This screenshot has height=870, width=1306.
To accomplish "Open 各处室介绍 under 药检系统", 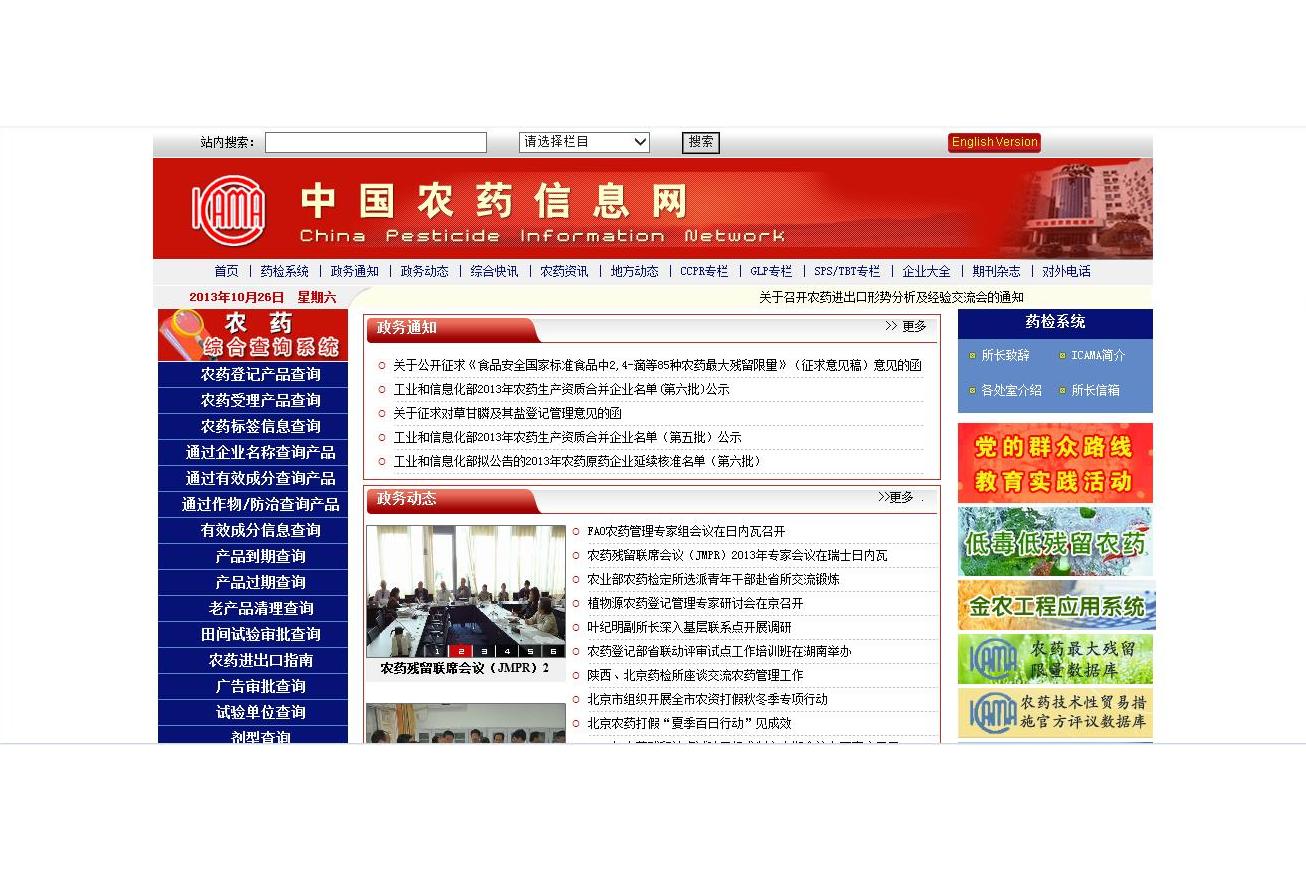I will pyautogui.click(x=1011, y=391).
